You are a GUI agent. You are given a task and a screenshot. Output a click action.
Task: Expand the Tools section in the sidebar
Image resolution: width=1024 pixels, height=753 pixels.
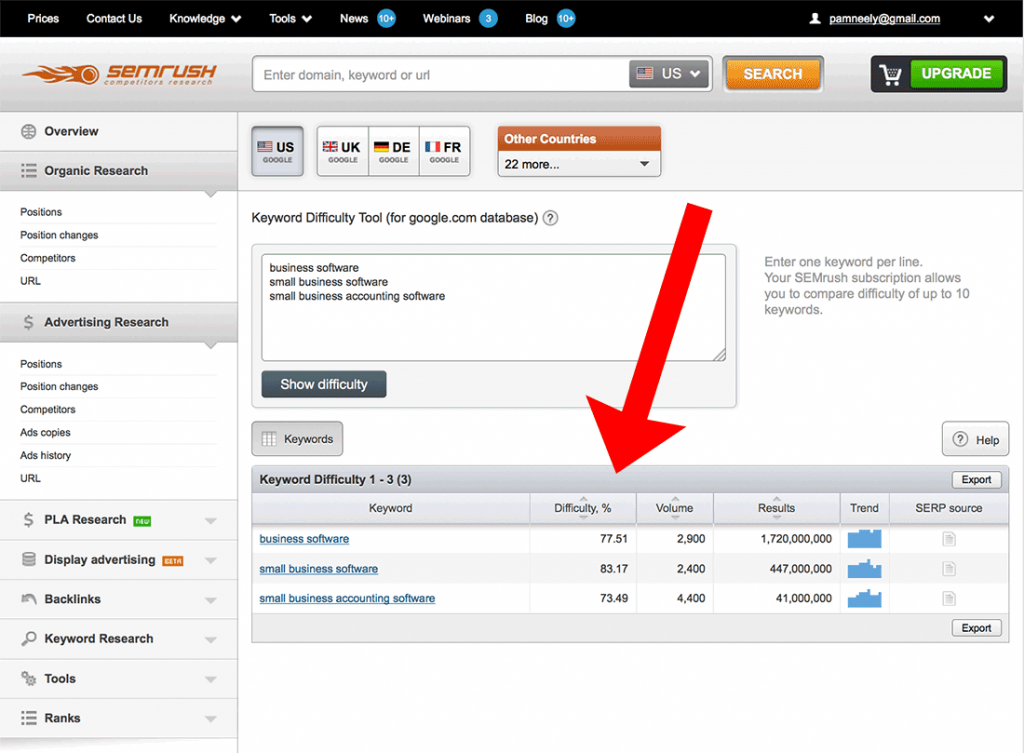click(x=210, y=679)
